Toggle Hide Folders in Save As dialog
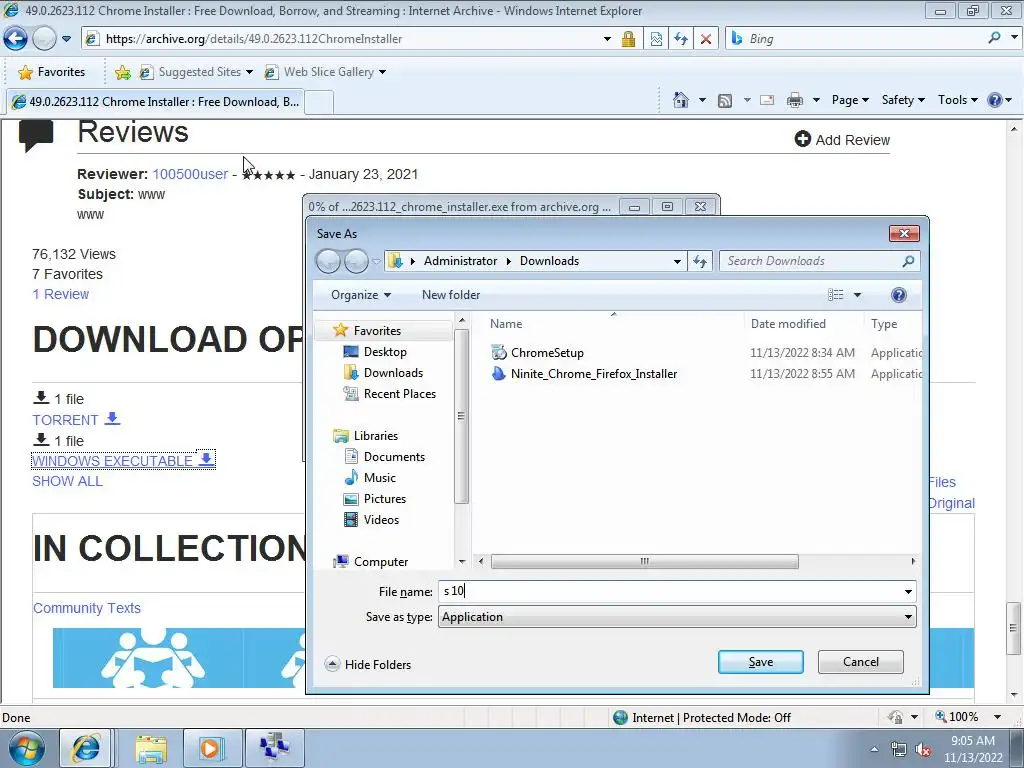 coord(368,664)
